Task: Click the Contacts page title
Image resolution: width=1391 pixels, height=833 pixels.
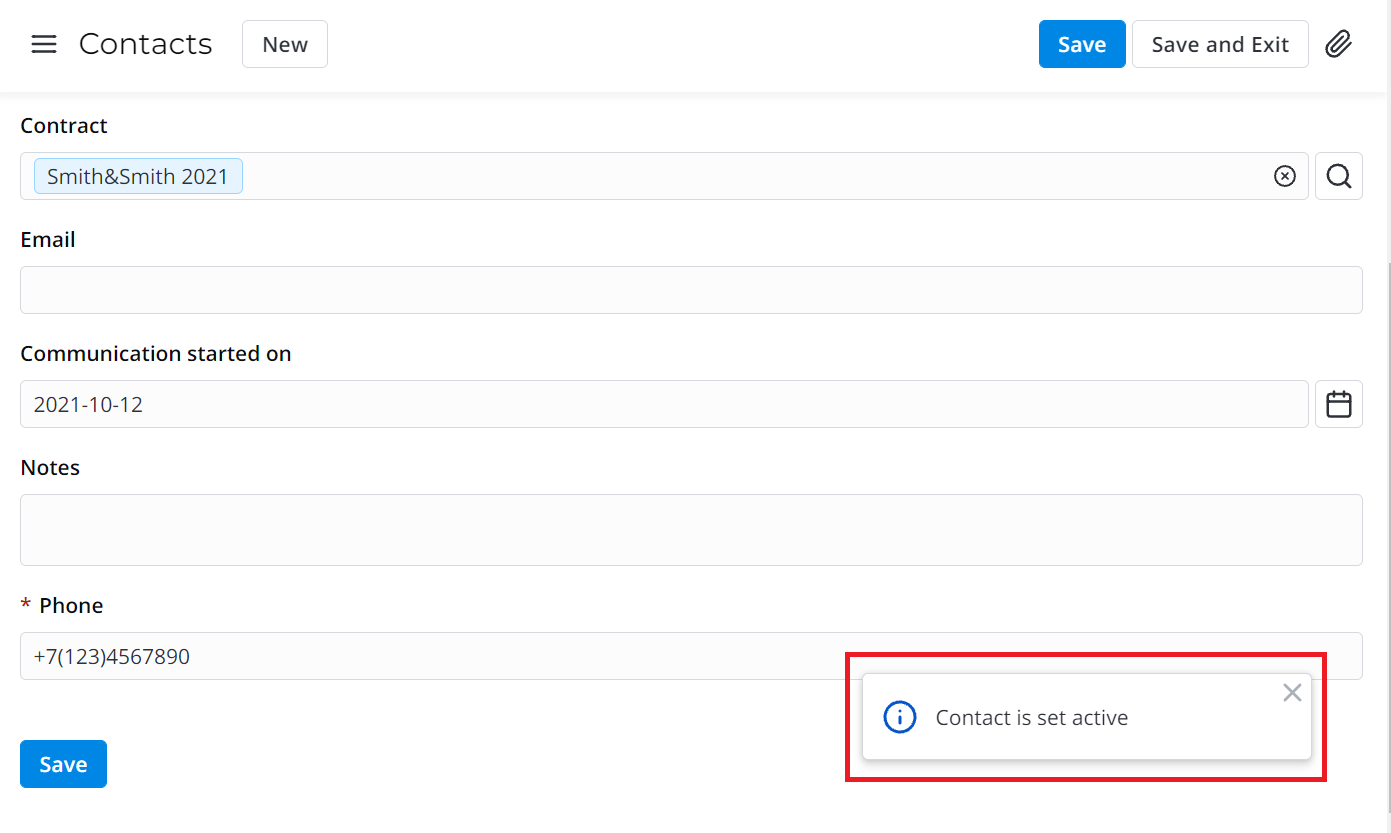Action: 145,44
